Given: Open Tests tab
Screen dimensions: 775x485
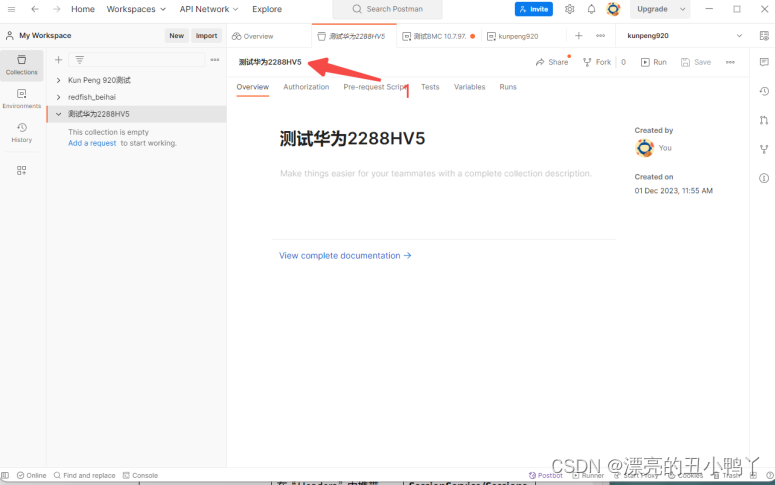Looking at the screenshot, I should (430, 87).
